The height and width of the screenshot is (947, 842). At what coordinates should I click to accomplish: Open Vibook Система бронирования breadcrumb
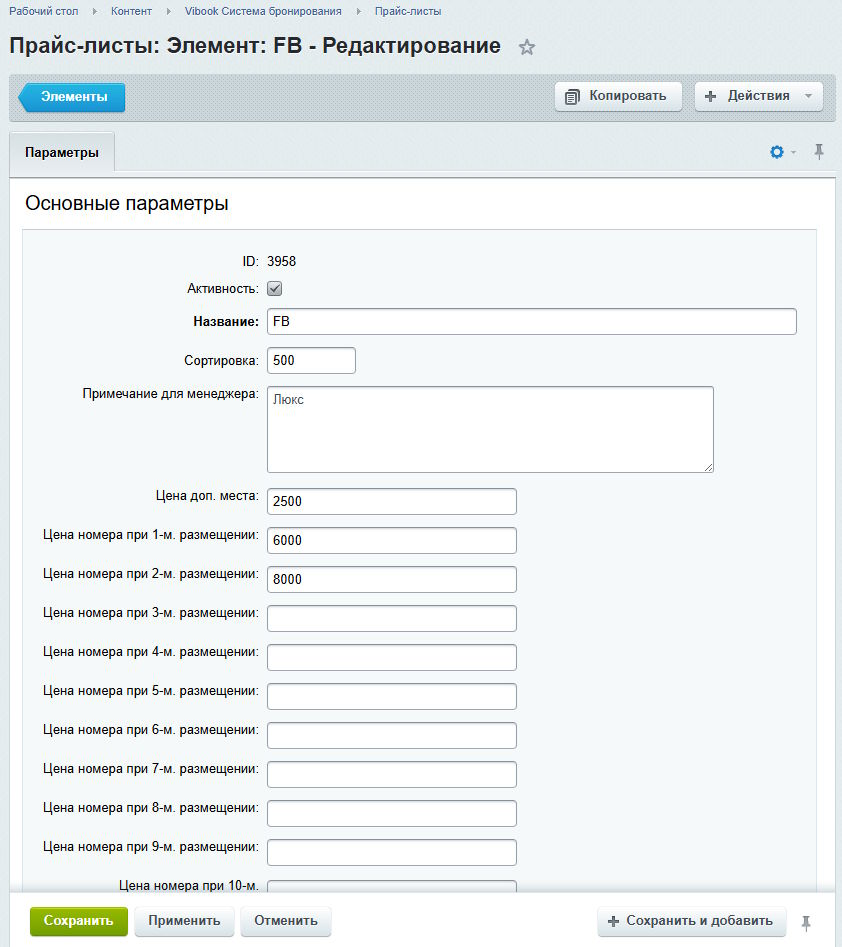point(263,11)
